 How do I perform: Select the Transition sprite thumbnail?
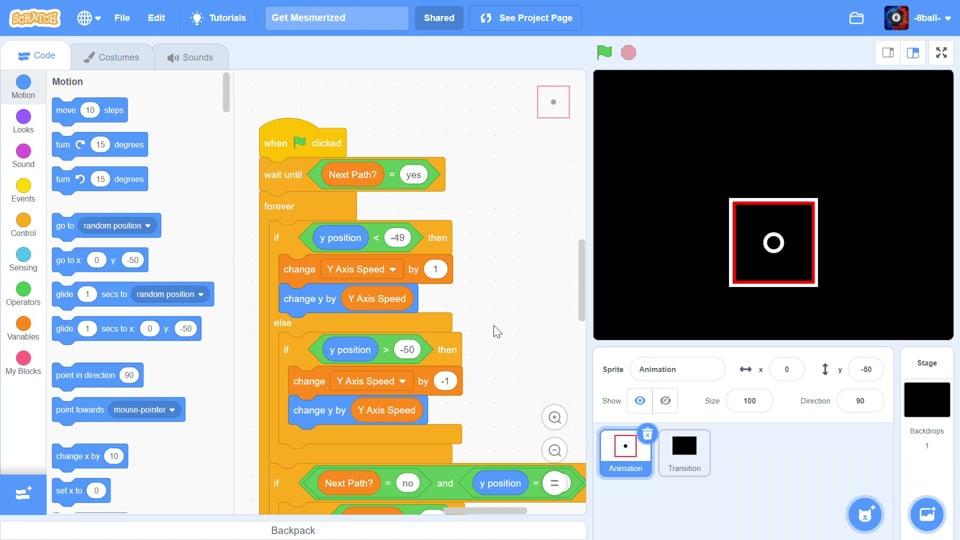[684, 453]
